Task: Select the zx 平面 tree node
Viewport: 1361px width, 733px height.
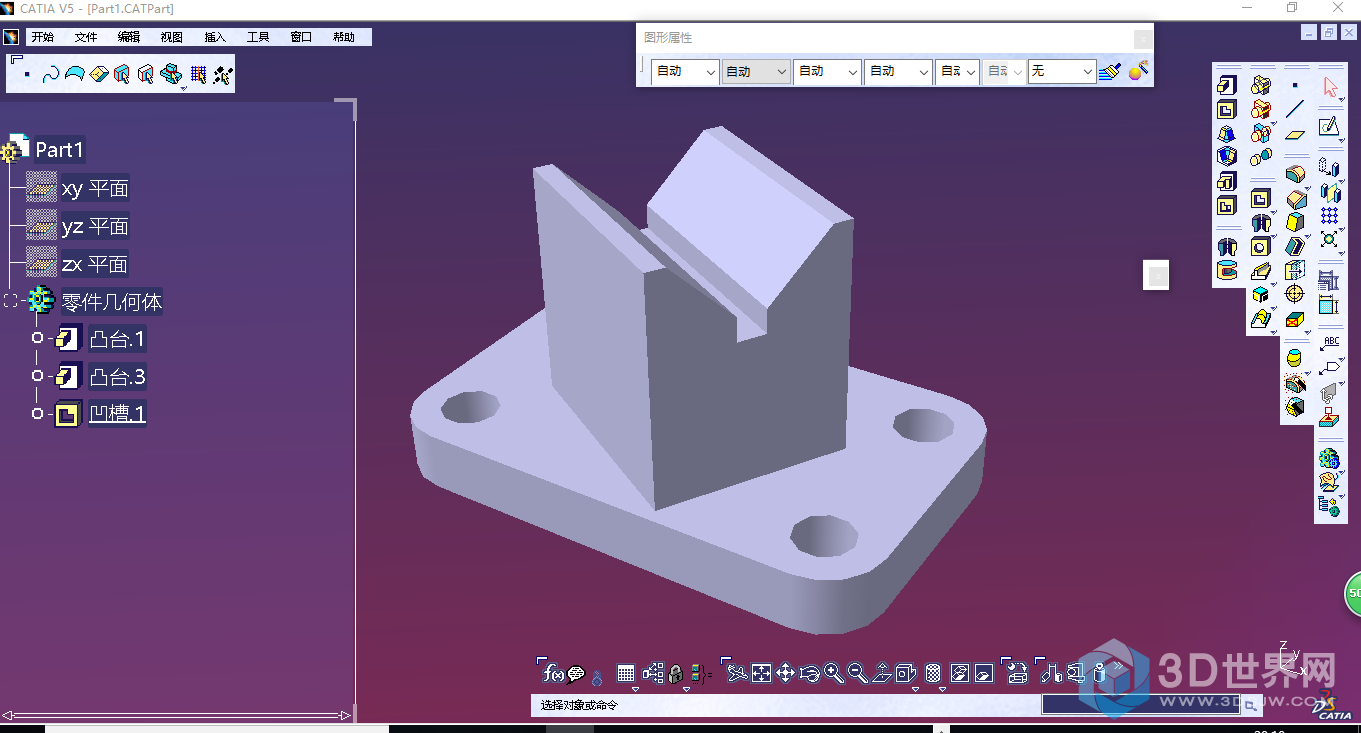Action: click(x=94, y=264)
